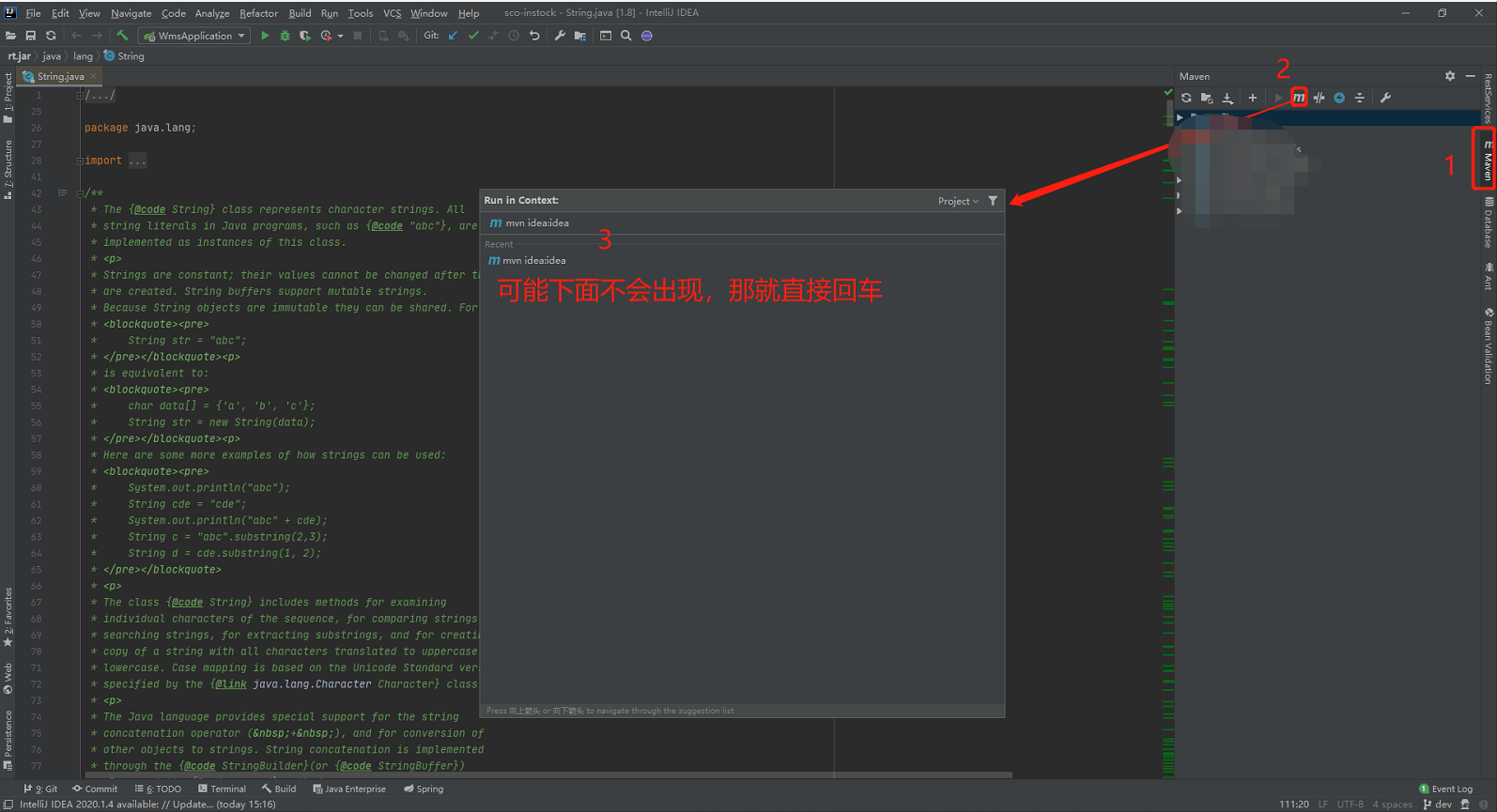Click the UTF-8 encoding status entry

1350,804
